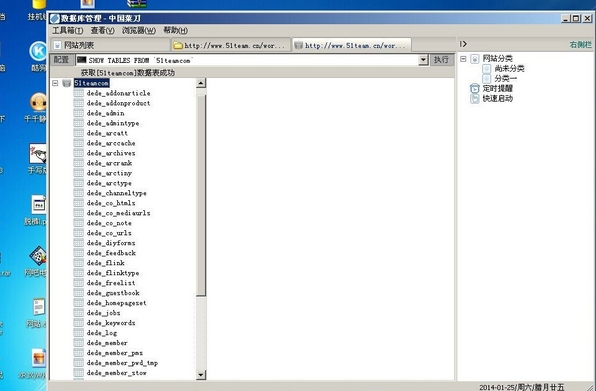The width and height of the screenshot is (596, 391).
Task: Click the 右侧栏 link
Action: point(580,45)
